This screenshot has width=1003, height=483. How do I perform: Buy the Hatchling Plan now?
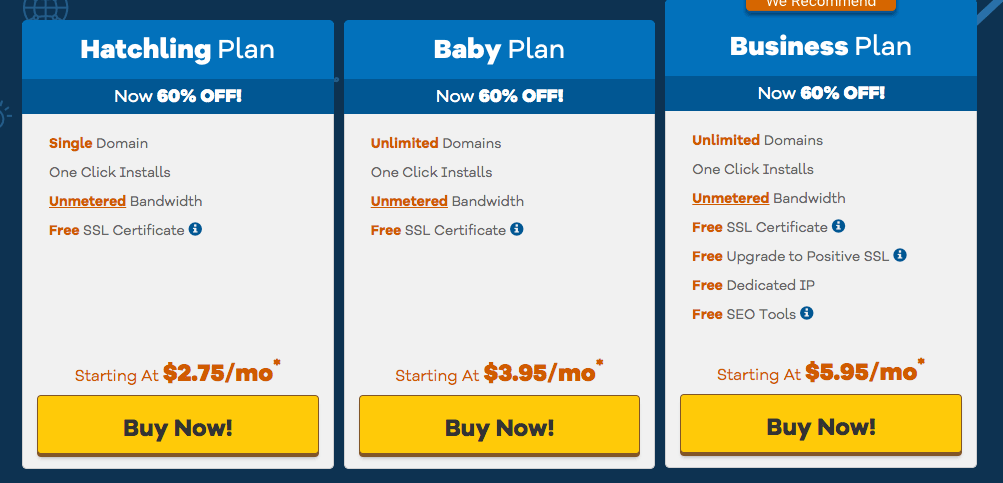pos(178,425)
